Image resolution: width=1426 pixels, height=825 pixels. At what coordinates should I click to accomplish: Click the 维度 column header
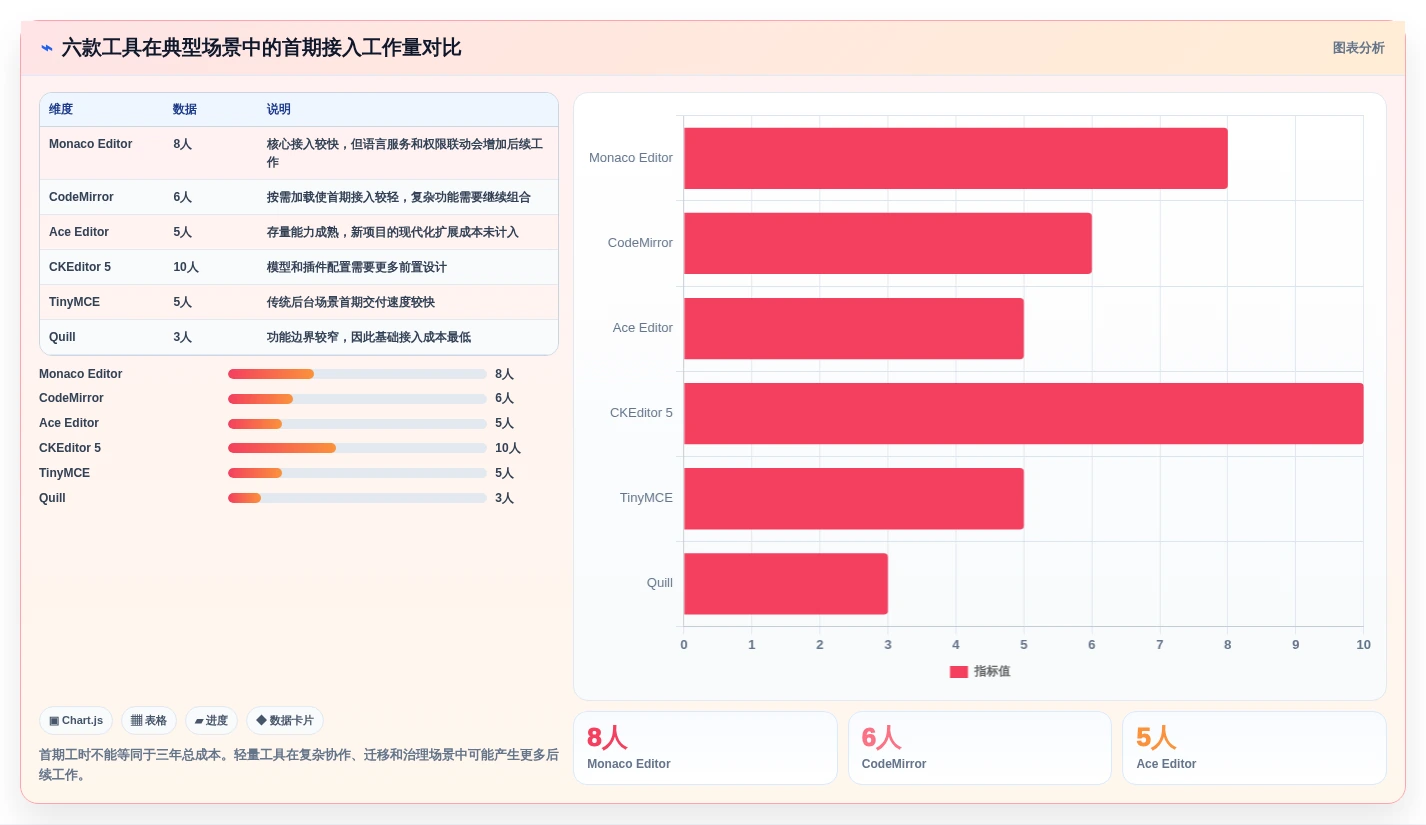pos(61,109)
